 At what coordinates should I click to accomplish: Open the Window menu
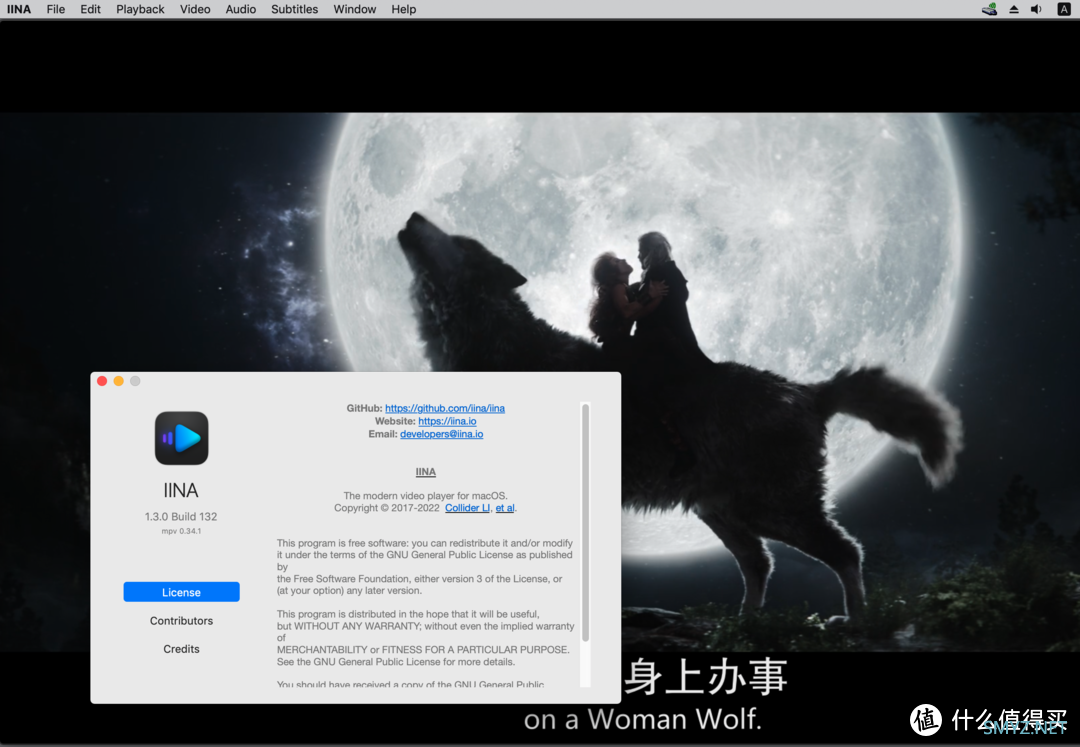[x=355, y=9]
